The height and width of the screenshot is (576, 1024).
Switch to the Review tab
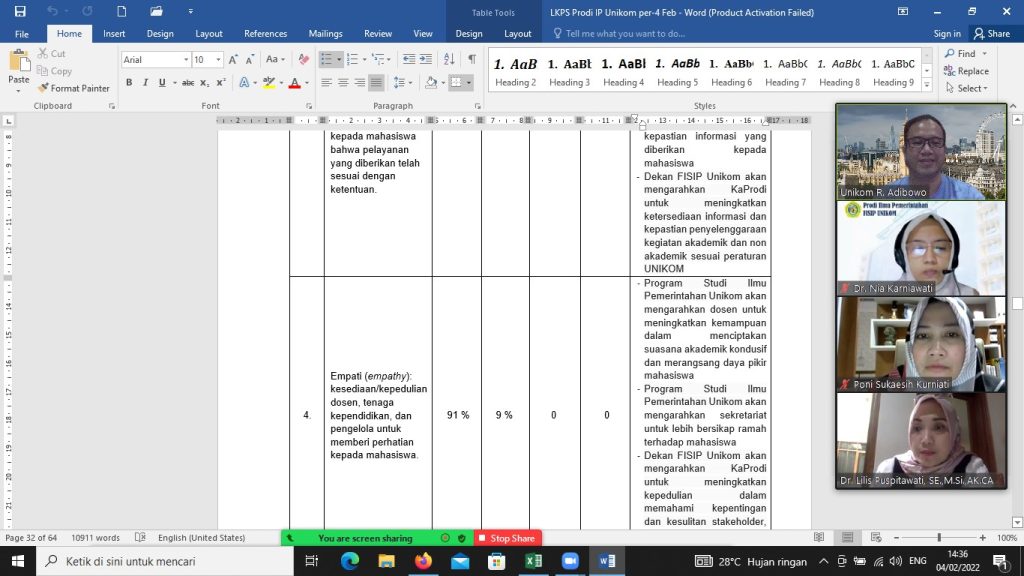[378, 33]
